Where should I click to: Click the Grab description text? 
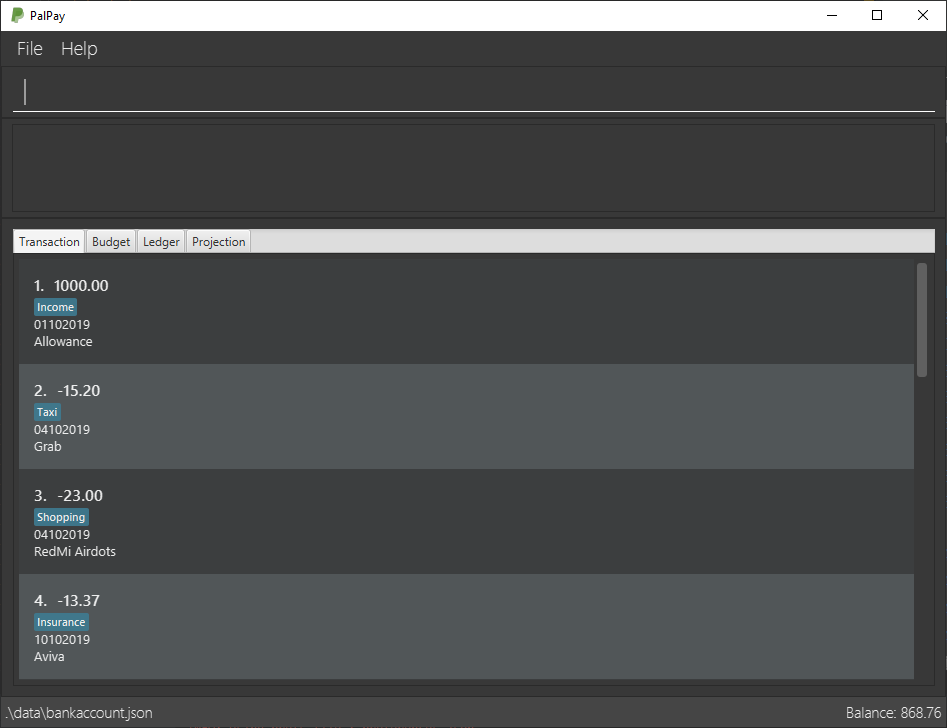(x=48, y=447)
